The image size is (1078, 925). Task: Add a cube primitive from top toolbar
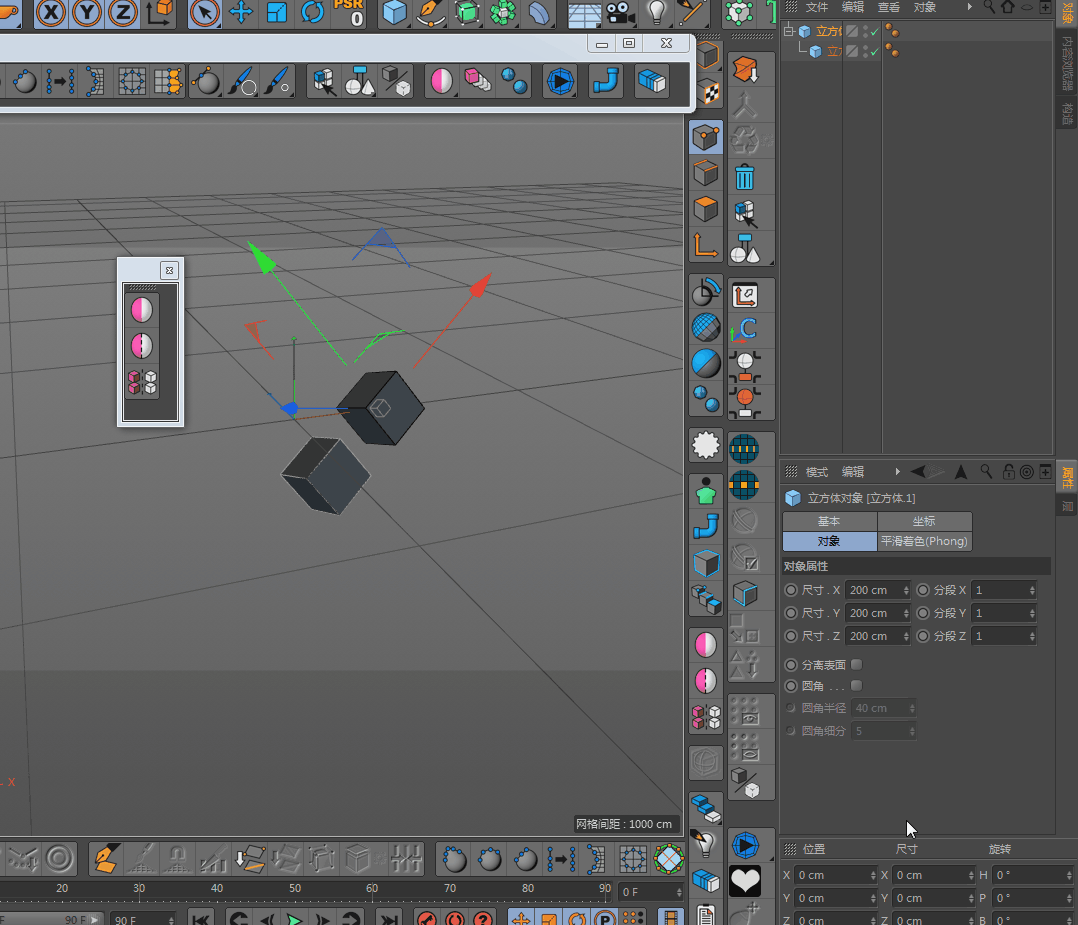pos(395,12)
